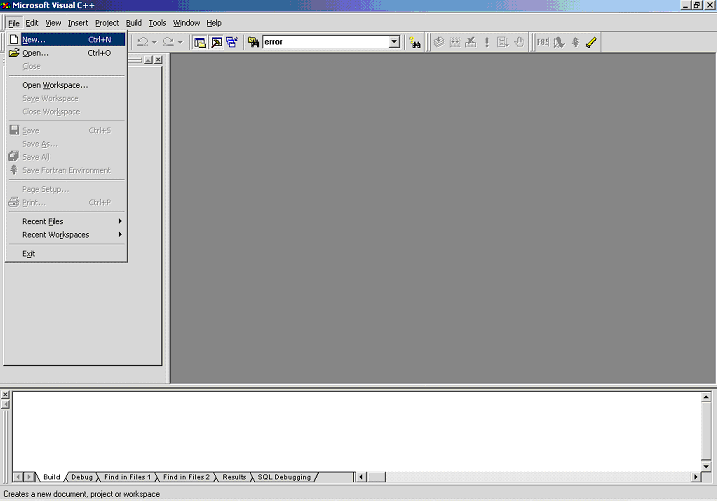Click the Redo icon in the toolbar
718x501 pixels.
[169, 42]
